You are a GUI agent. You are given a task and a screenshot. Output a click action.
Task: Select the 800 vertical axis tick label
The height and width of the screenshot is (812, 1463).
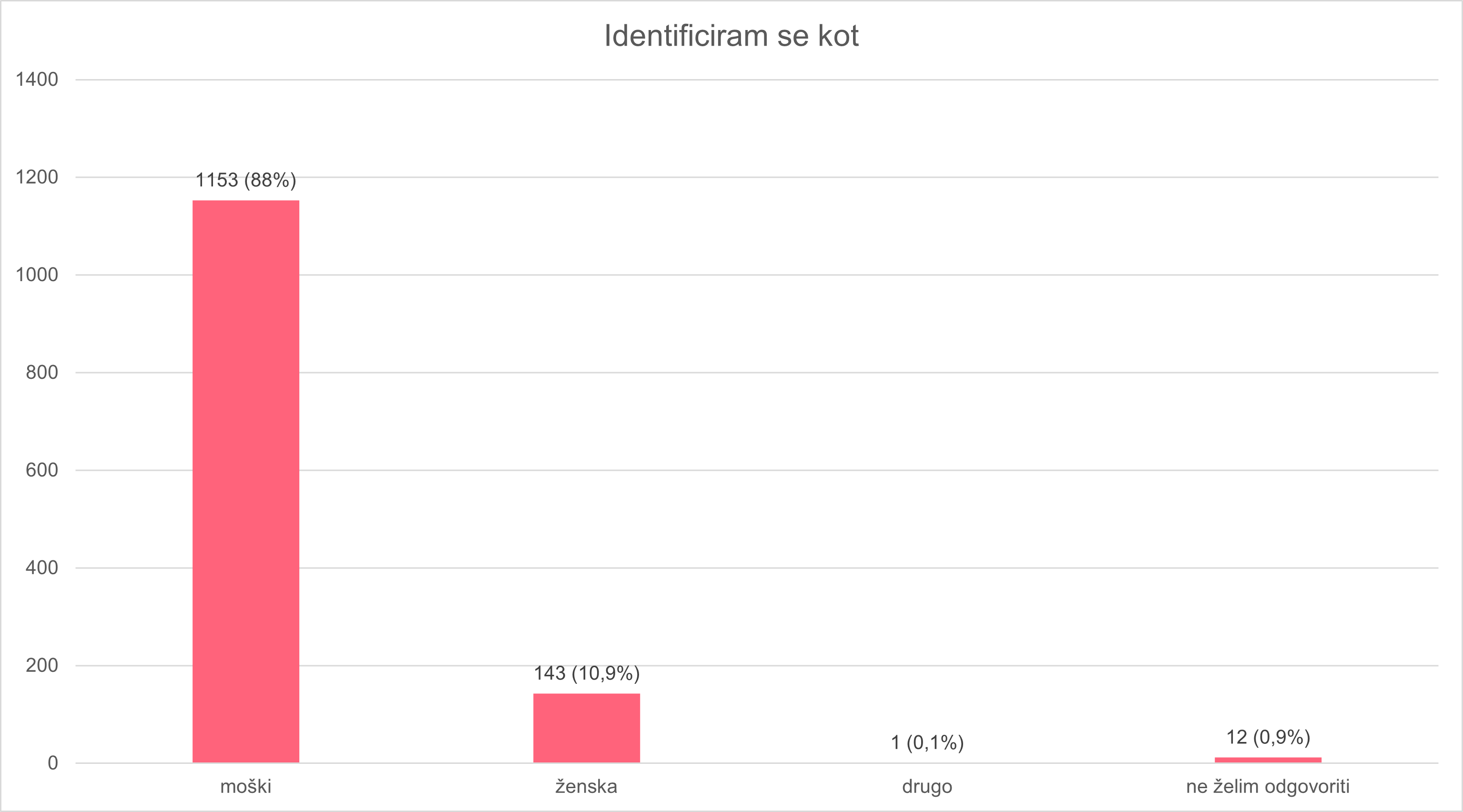point(41,373)
